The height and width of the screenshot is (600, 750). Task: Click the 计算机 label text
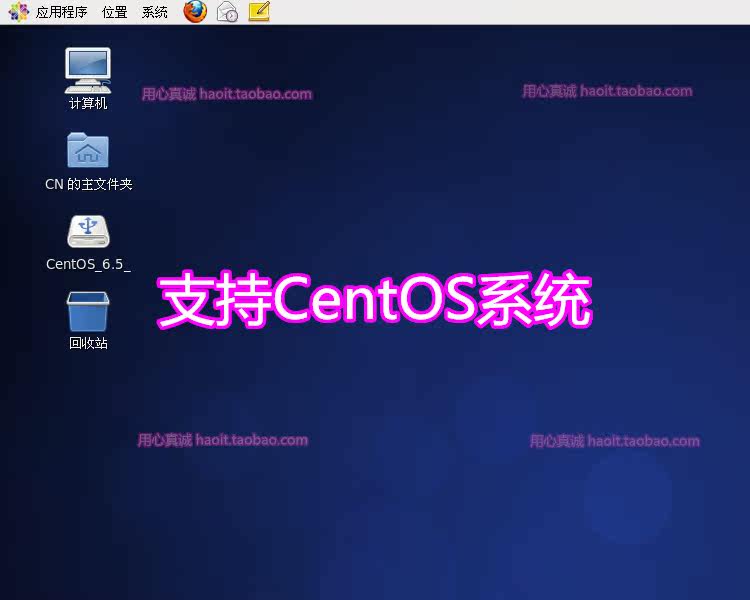pos(88,103)
